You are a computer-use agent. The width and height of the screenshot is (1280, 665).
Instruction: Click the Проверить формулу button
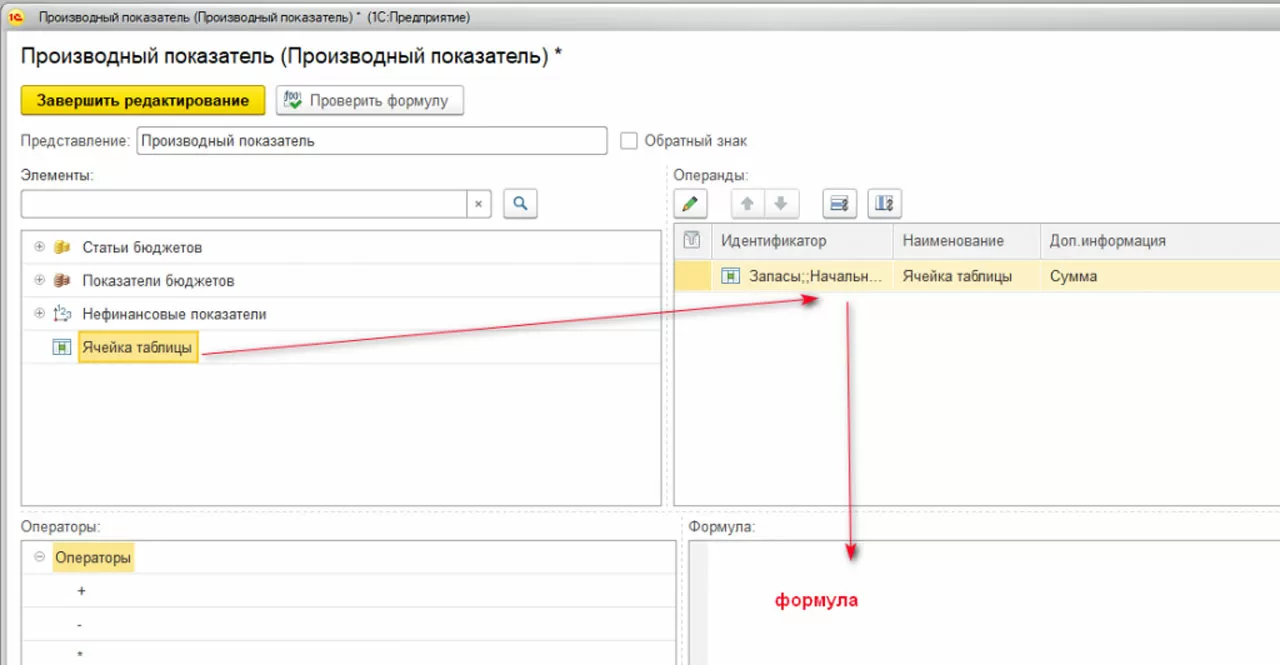click(369, 100)
